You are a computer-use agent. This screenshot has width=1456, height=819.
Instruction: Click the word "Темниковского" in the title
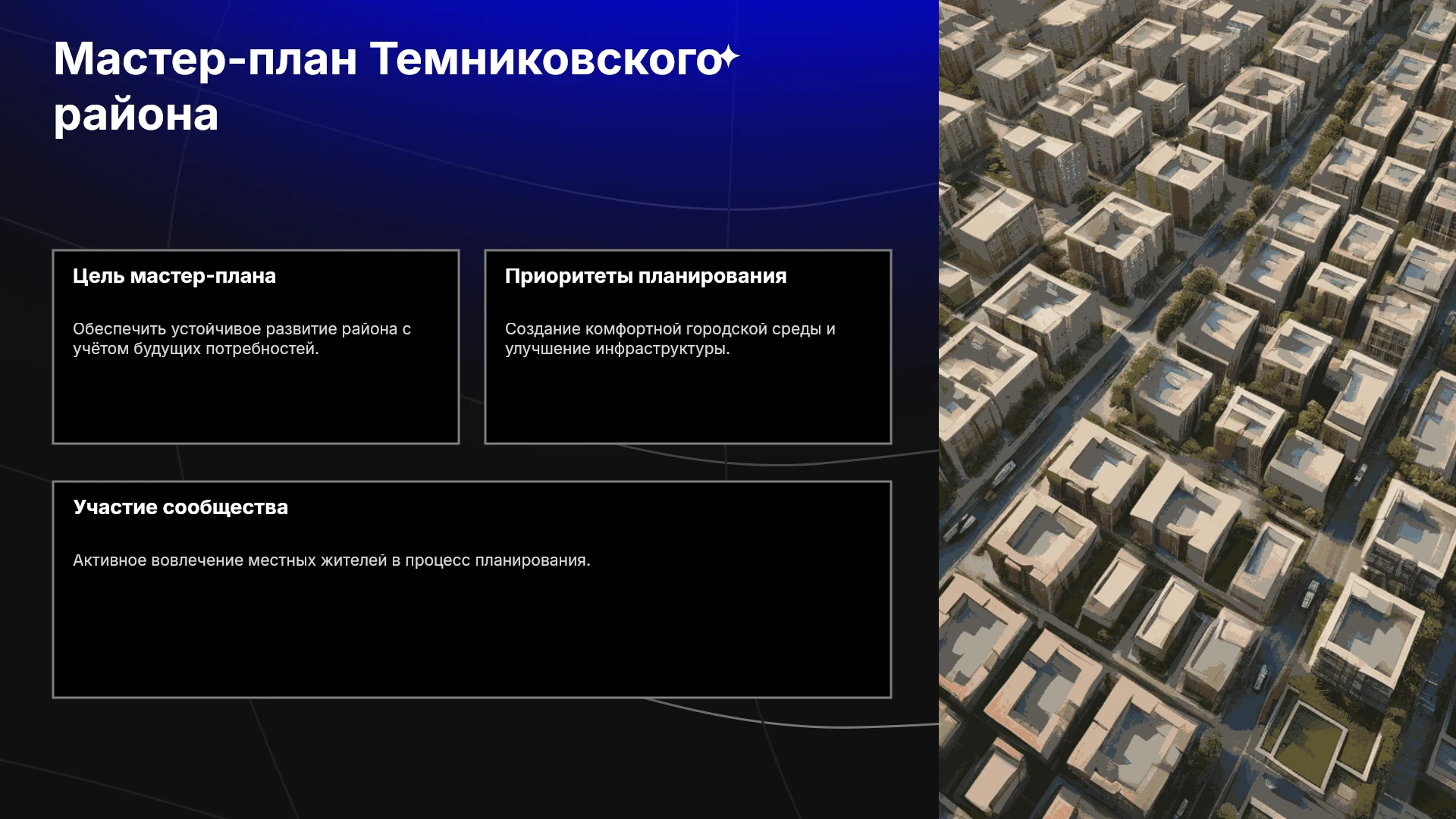[544, 59]
